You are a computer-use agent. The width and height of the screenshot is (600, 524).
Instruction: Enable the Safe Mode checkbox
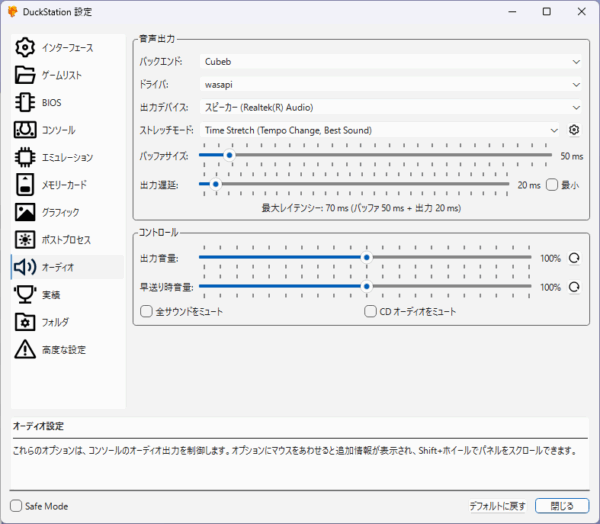16,506
